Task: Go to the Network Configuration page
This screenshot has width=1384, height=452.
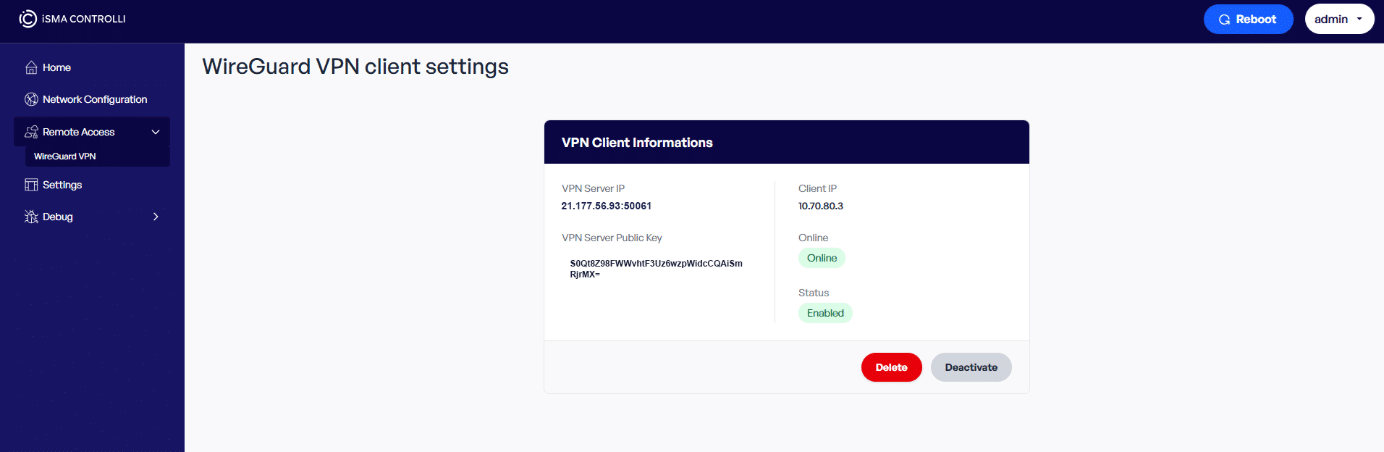Action: click(94, 100)
